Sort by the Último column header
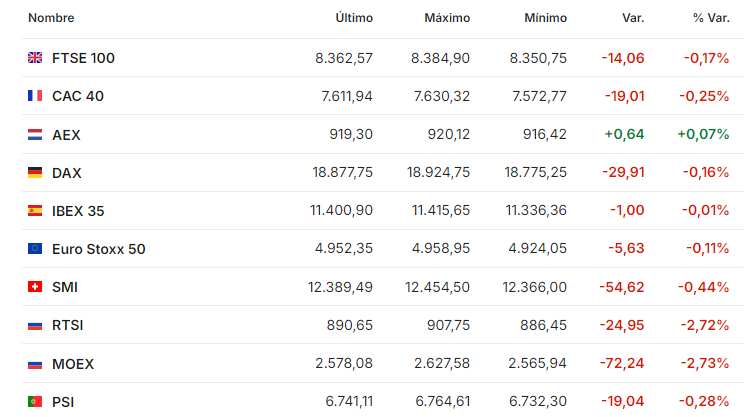The height and width of the screenshot is (417, 744). coord(354,18)
